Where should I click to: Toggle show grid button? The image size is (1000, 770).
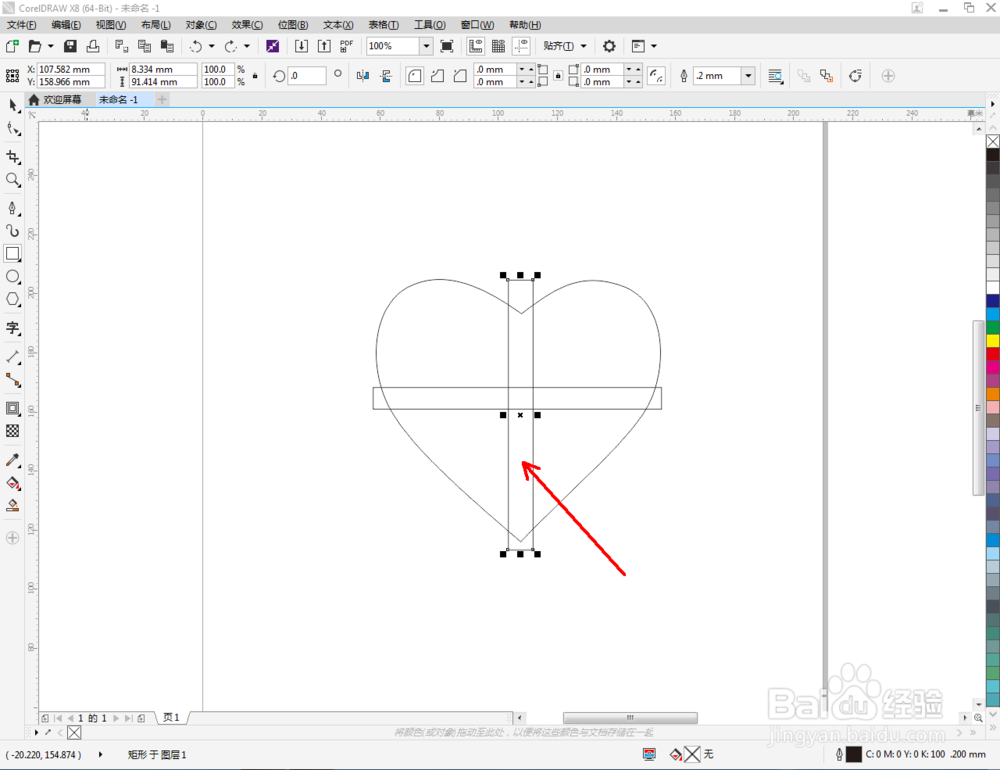click(x=499, y=46)
